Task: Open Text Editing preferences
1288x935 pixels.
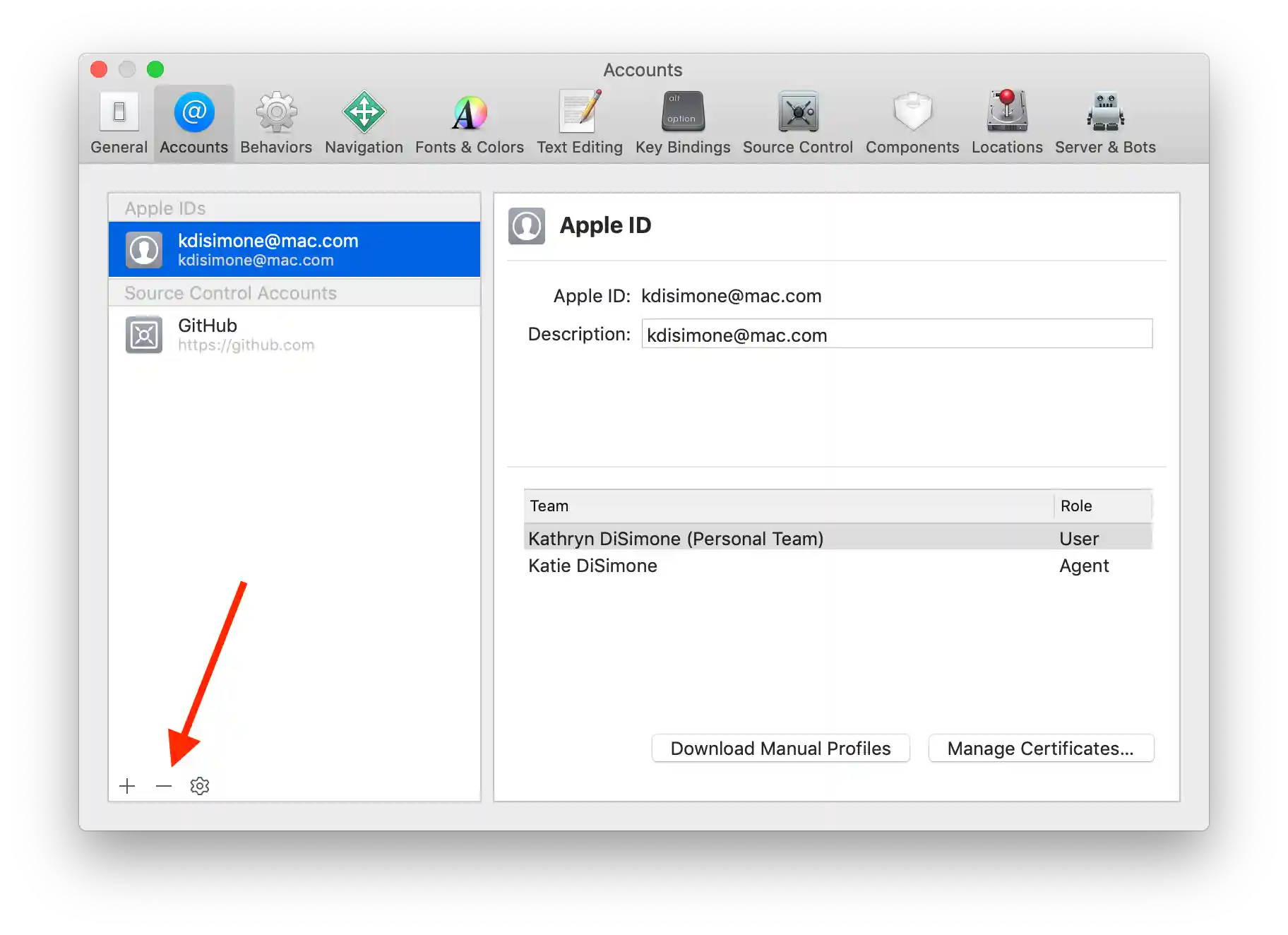Action: coord(579,123)
